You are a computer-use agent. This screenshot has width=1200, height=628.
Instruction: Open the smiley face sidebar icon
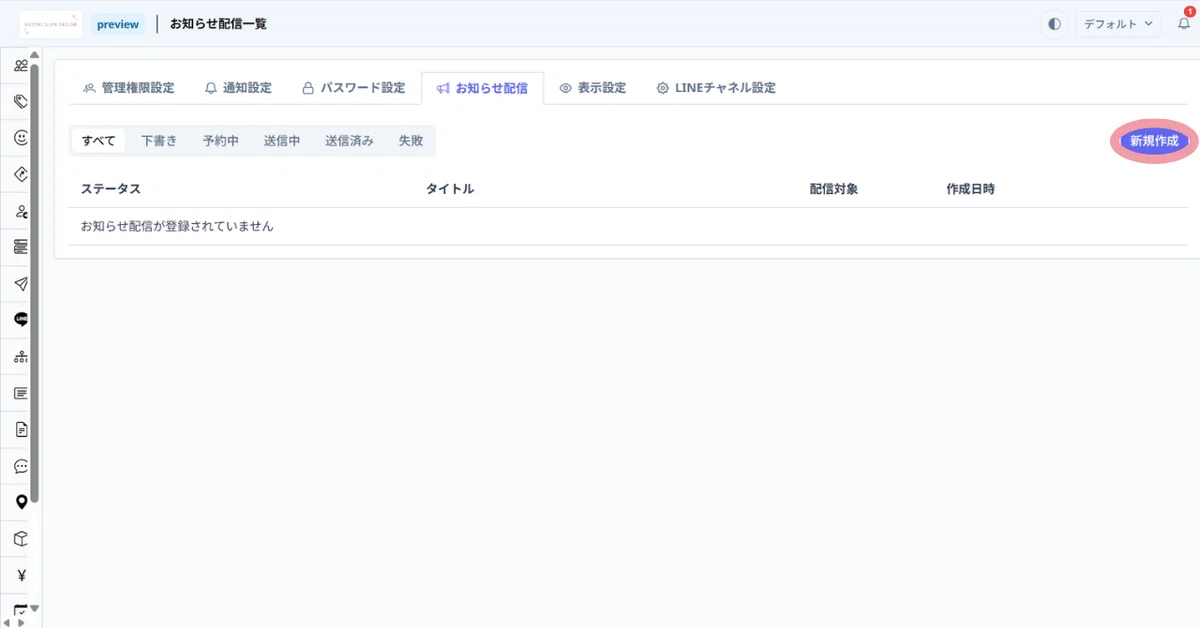(x=21, y=138)
